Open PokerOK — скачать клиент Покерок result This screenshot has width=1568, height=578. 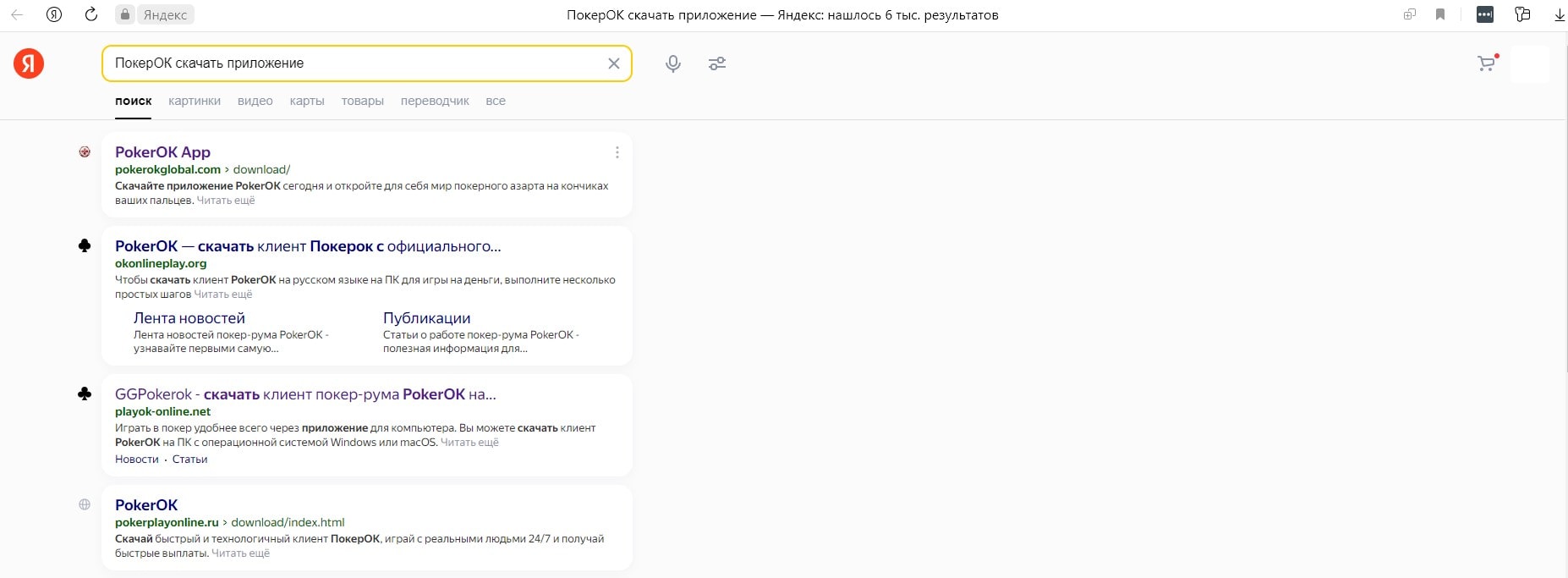(308, 246)
